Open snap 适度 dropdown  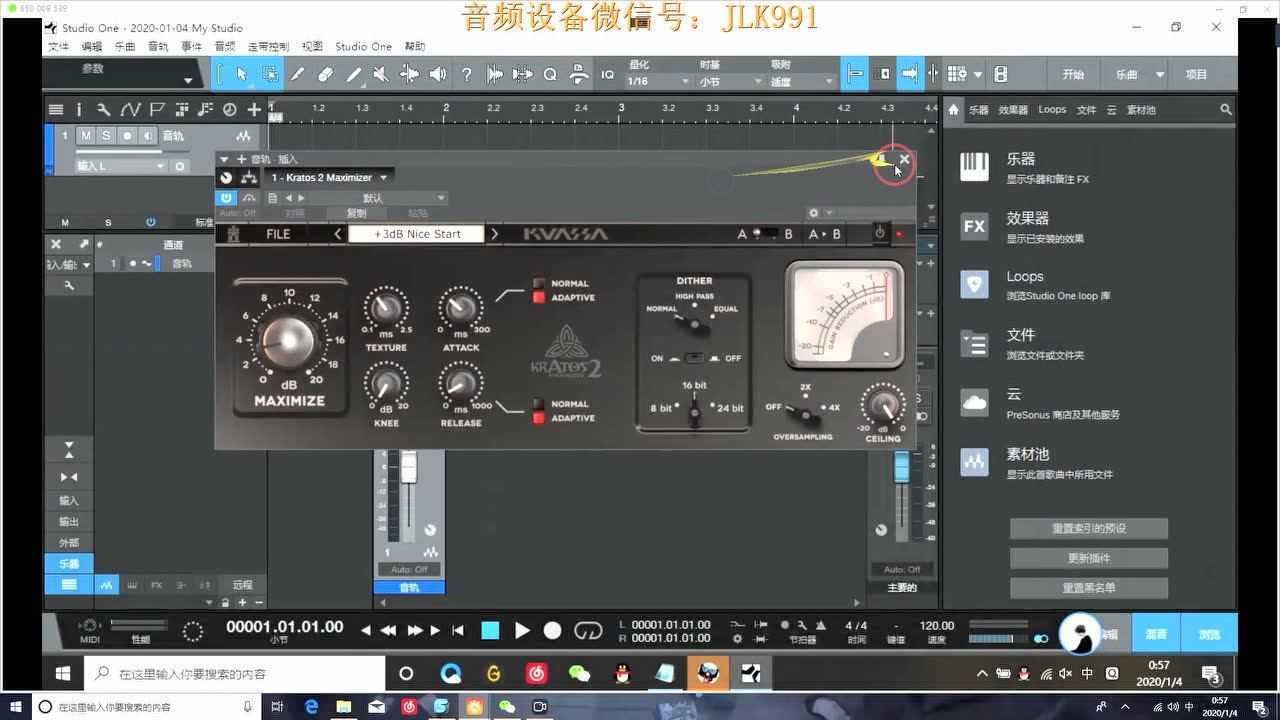pos(802,82)
